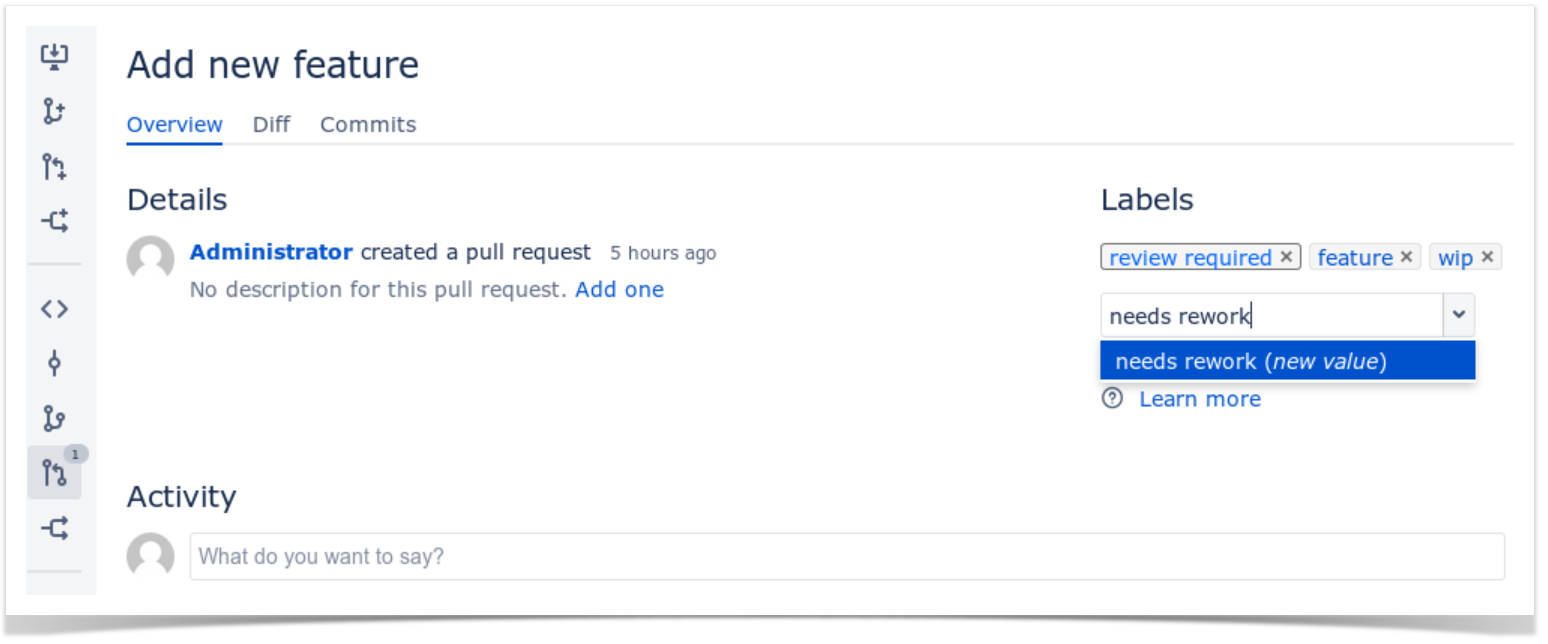
Task: Remove the 'feature' label
Action: coord(1406,257)
